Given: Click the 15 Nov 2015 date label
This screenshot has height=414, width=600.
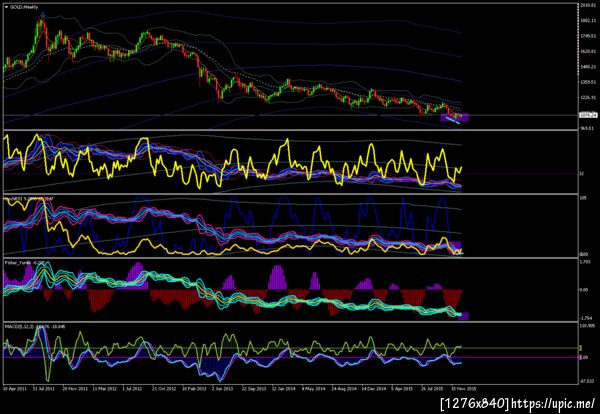Looking at the screenshot, I should (x=463, y=388).
